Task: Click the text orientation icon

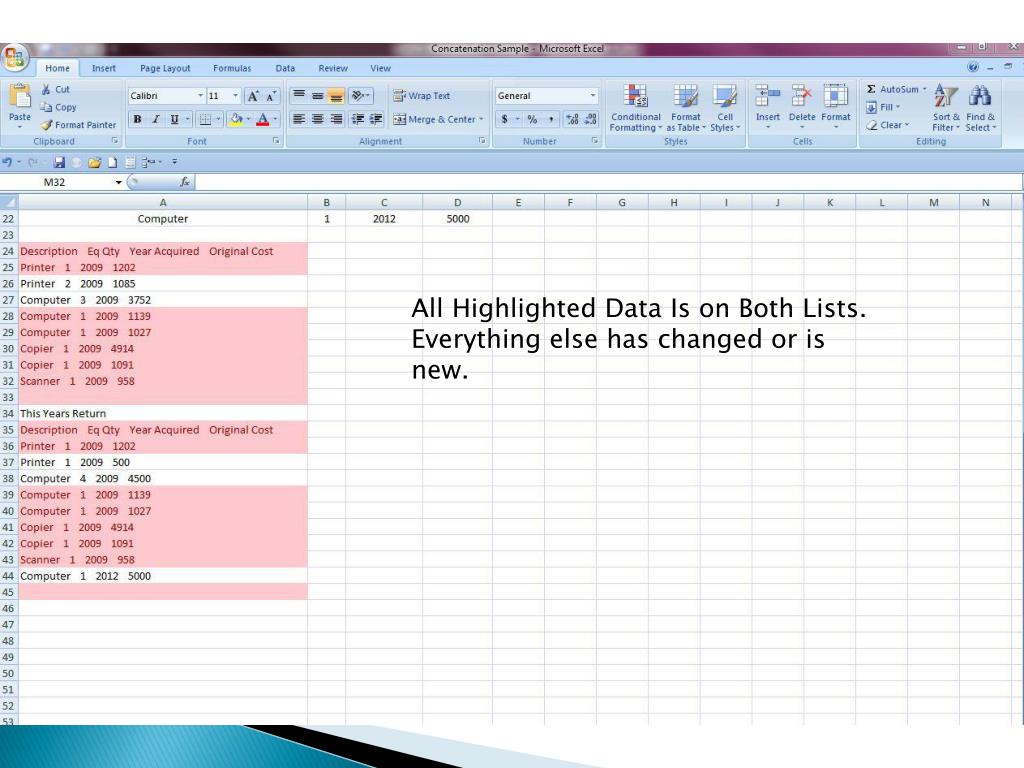Action: (358, 96)
